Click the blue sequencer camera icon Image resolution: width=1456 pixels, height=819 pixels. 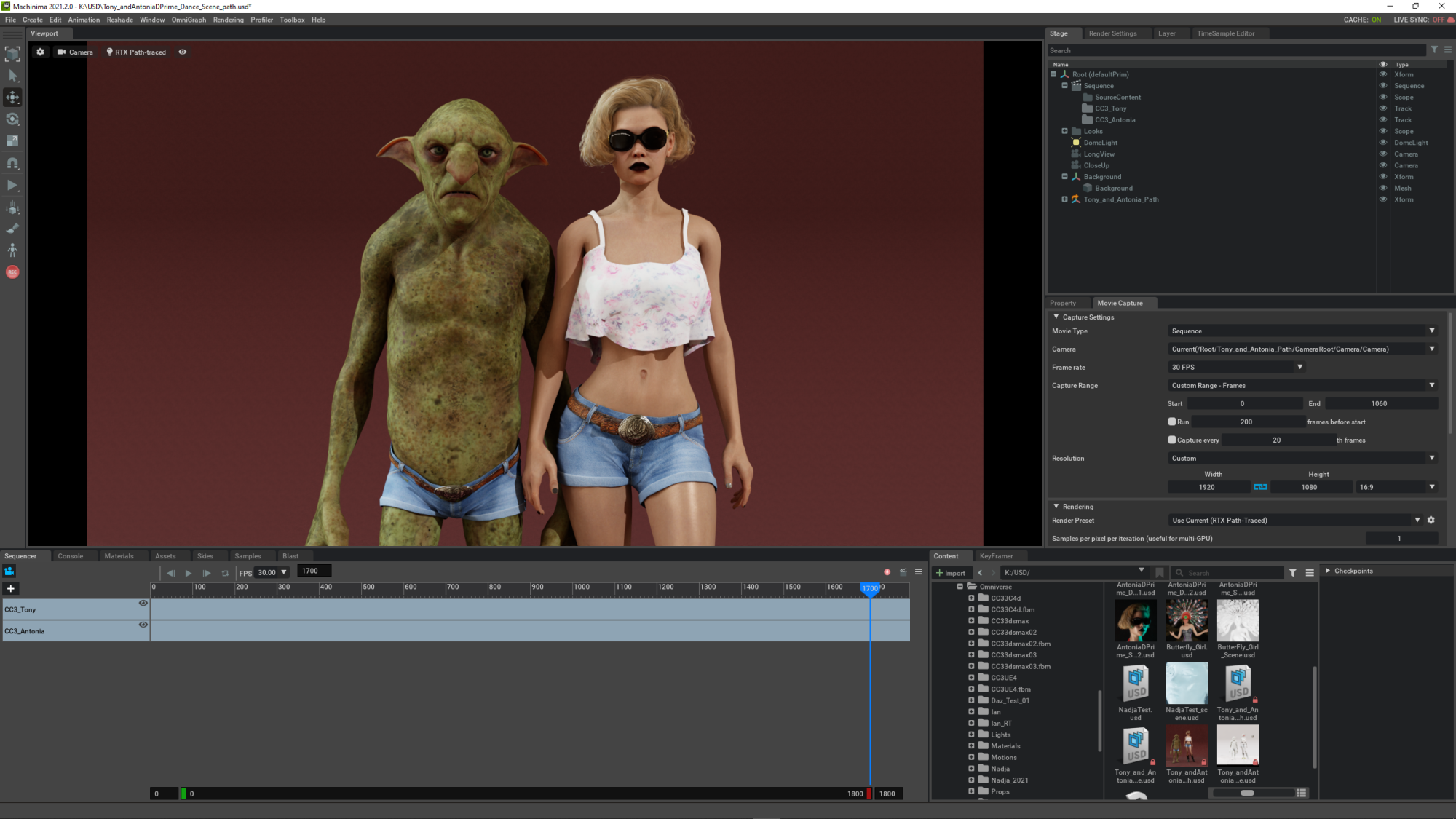point(9,571)
